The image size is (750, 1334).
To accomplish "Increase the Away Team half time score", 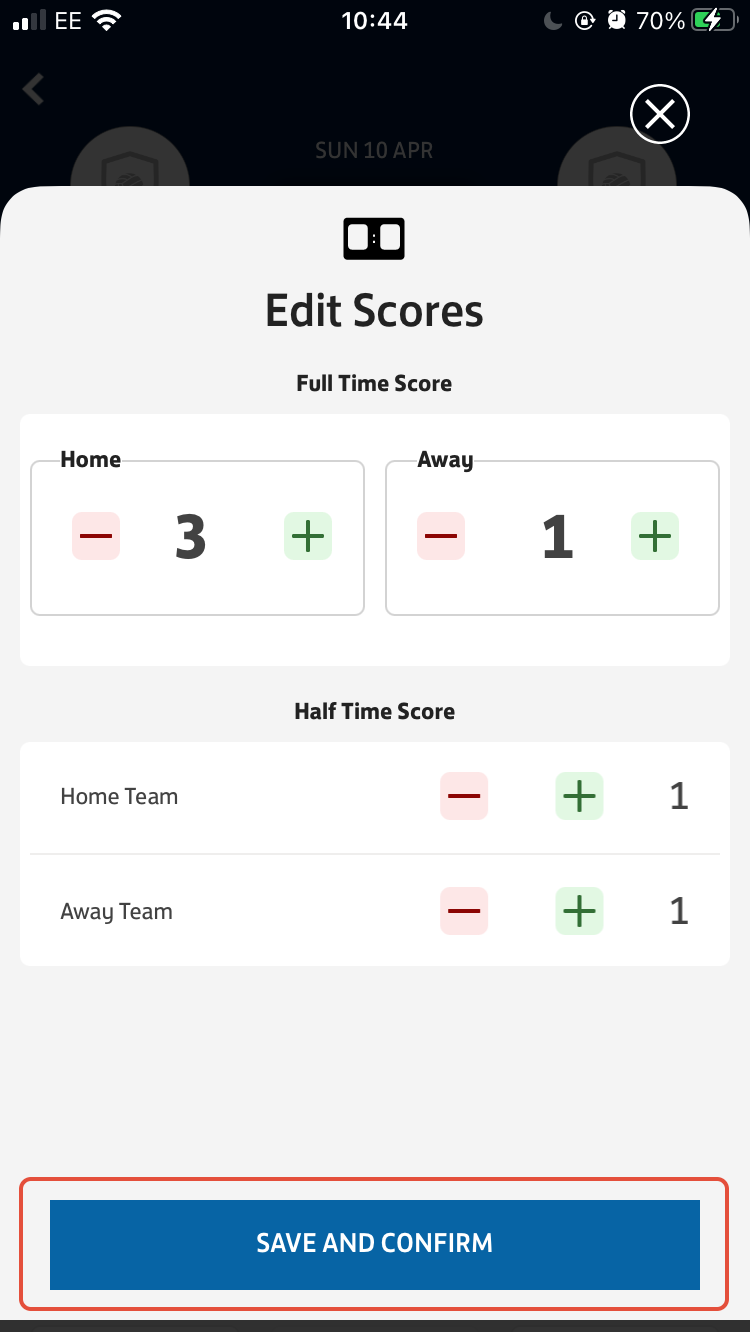I will [579, 911].
